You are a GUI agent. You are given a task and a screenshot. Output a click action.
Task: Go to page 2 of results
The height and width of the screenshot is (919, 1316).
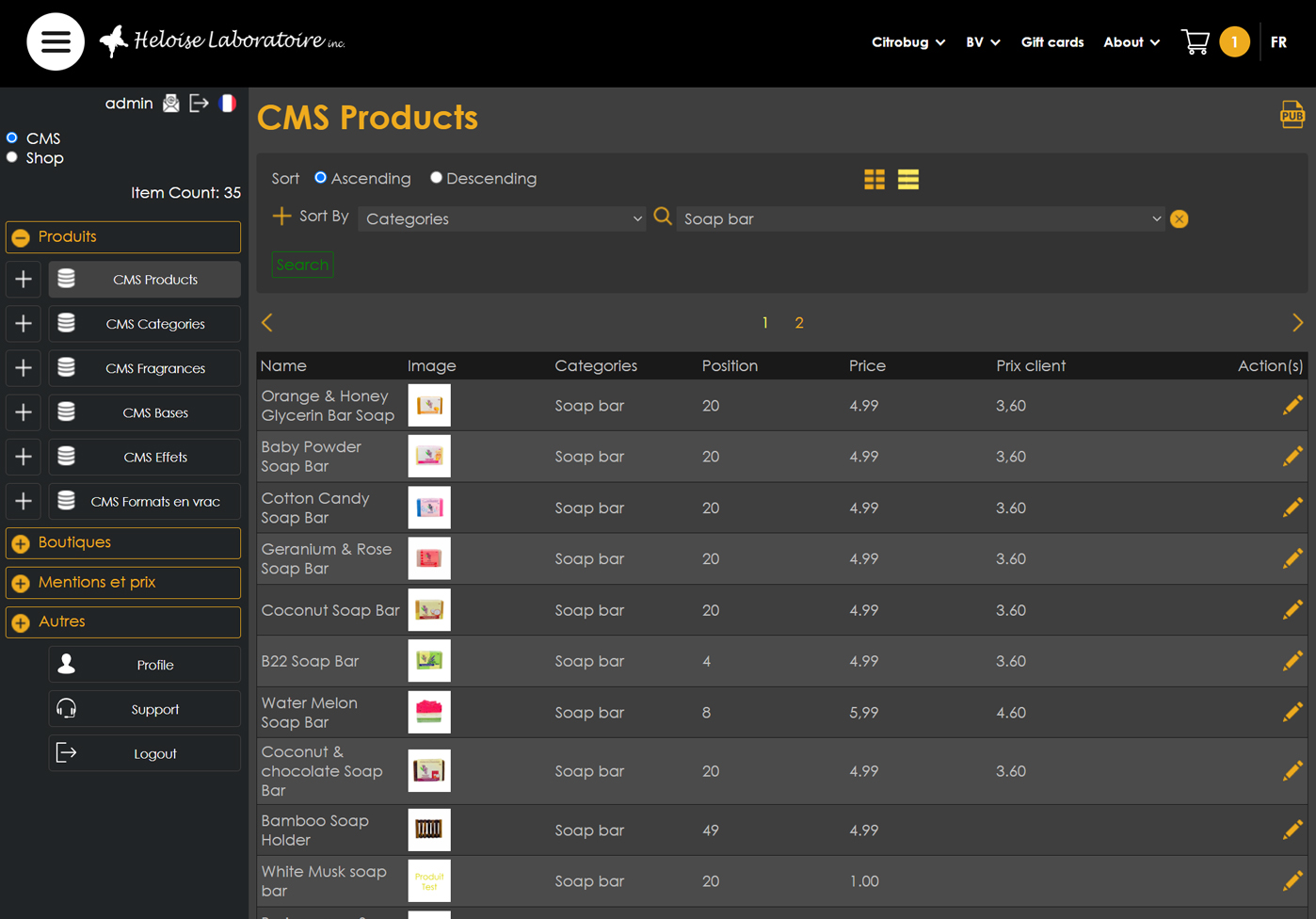798,323
